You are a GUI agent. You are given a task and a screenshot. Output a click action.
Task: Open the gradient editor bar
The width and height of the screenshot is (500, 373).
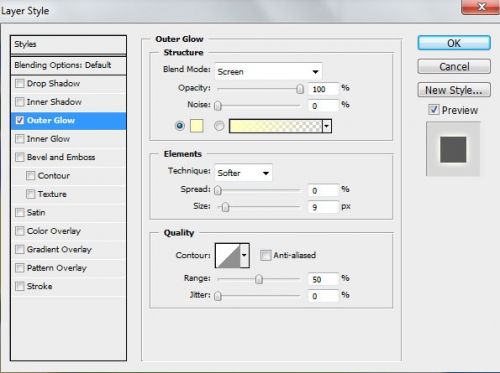pyautogui.click(x=276, y=126)
